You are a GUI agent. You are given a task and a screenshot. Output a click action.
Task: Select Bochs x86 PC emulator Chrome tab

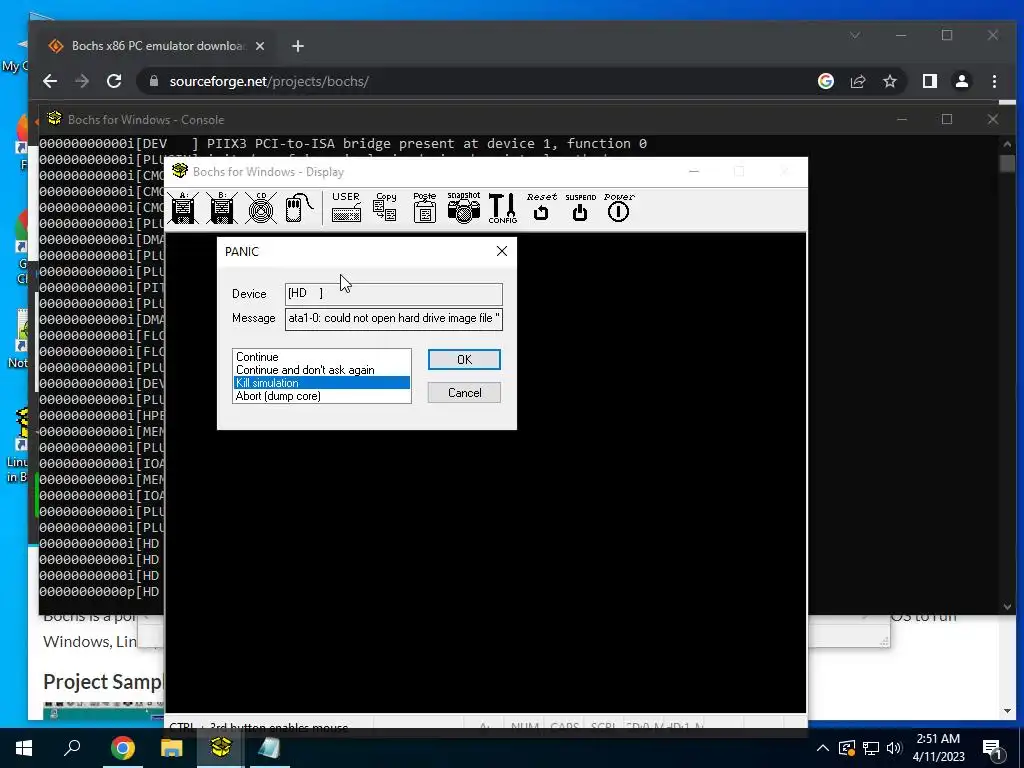(x=157, y=46)
